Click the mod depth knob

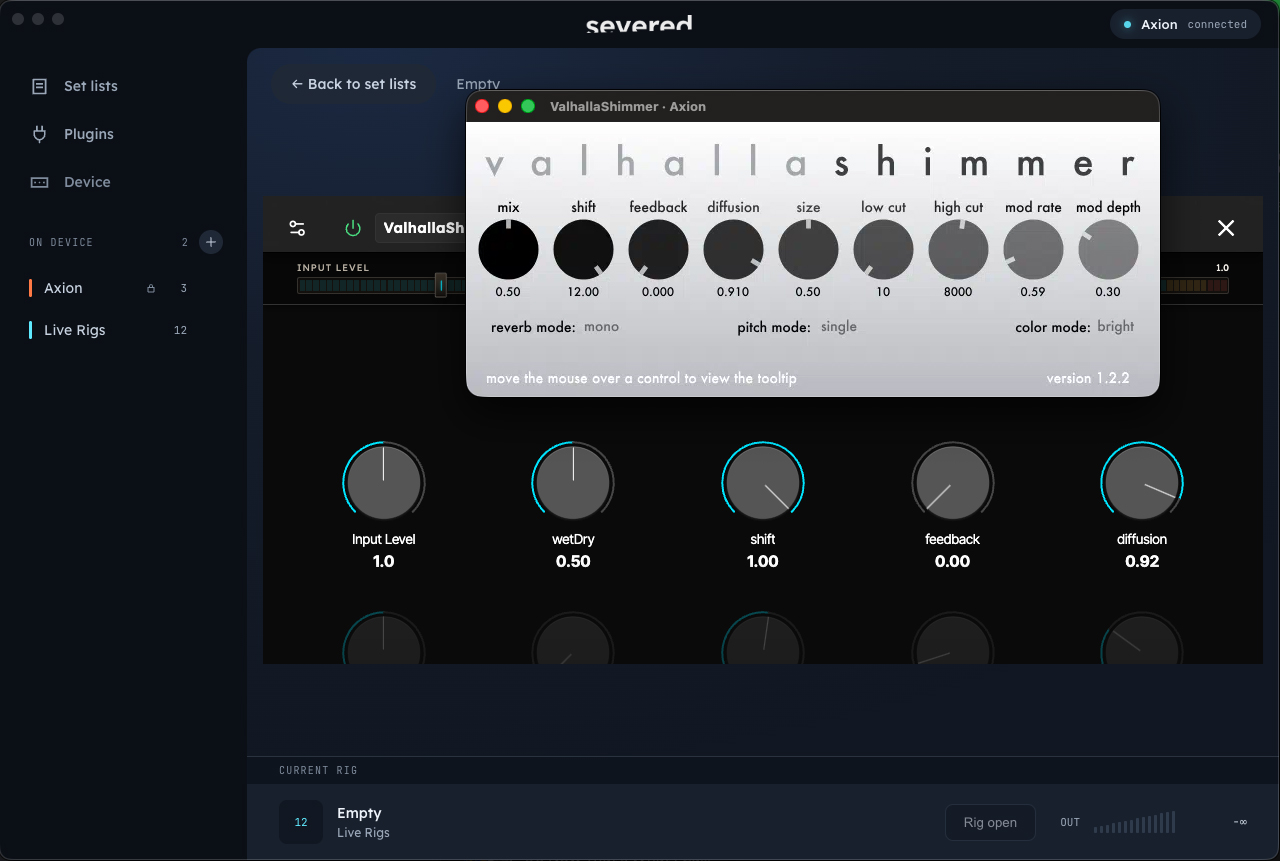click(1108, 250)
